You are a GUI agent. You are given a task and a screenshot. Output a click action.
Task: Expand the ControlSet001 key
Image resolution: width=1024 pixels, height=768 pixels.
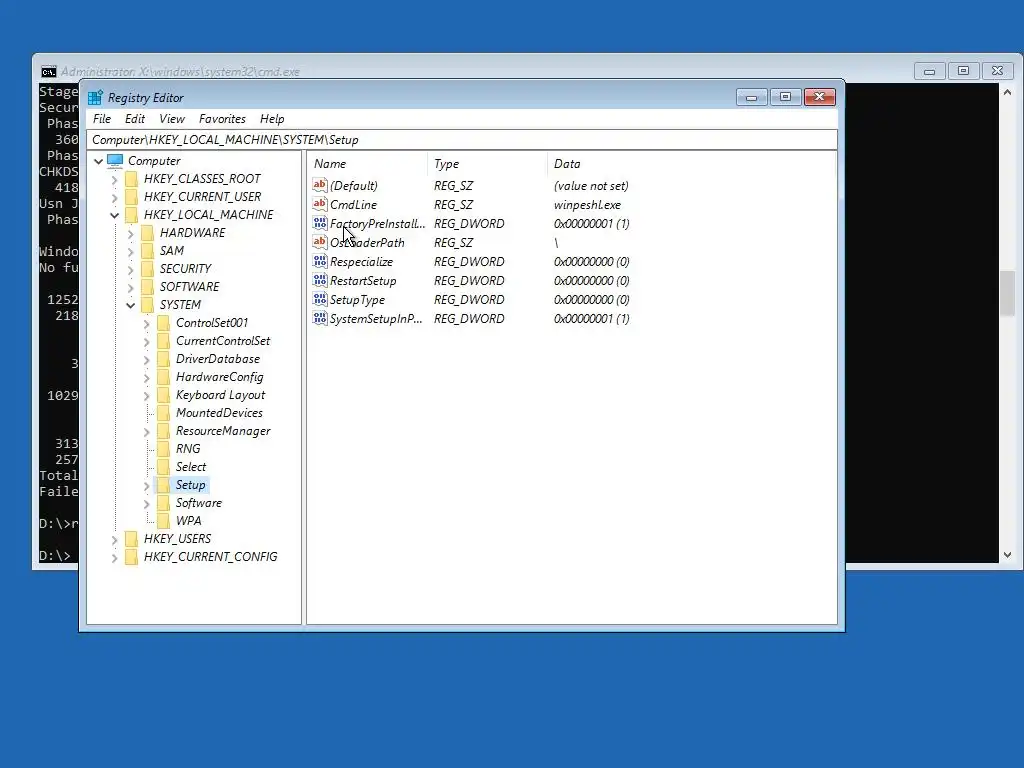[146, 323]
